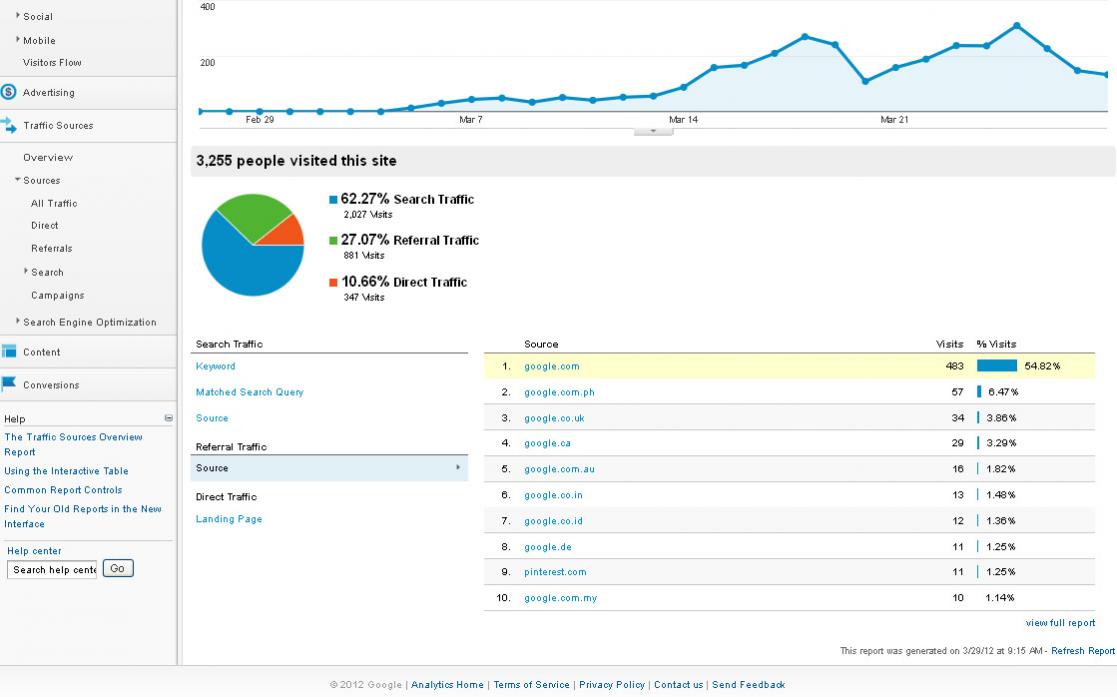Open pinterest.com source link
1117x697 pixels.
pyautogui.click(x=556, y=572)
